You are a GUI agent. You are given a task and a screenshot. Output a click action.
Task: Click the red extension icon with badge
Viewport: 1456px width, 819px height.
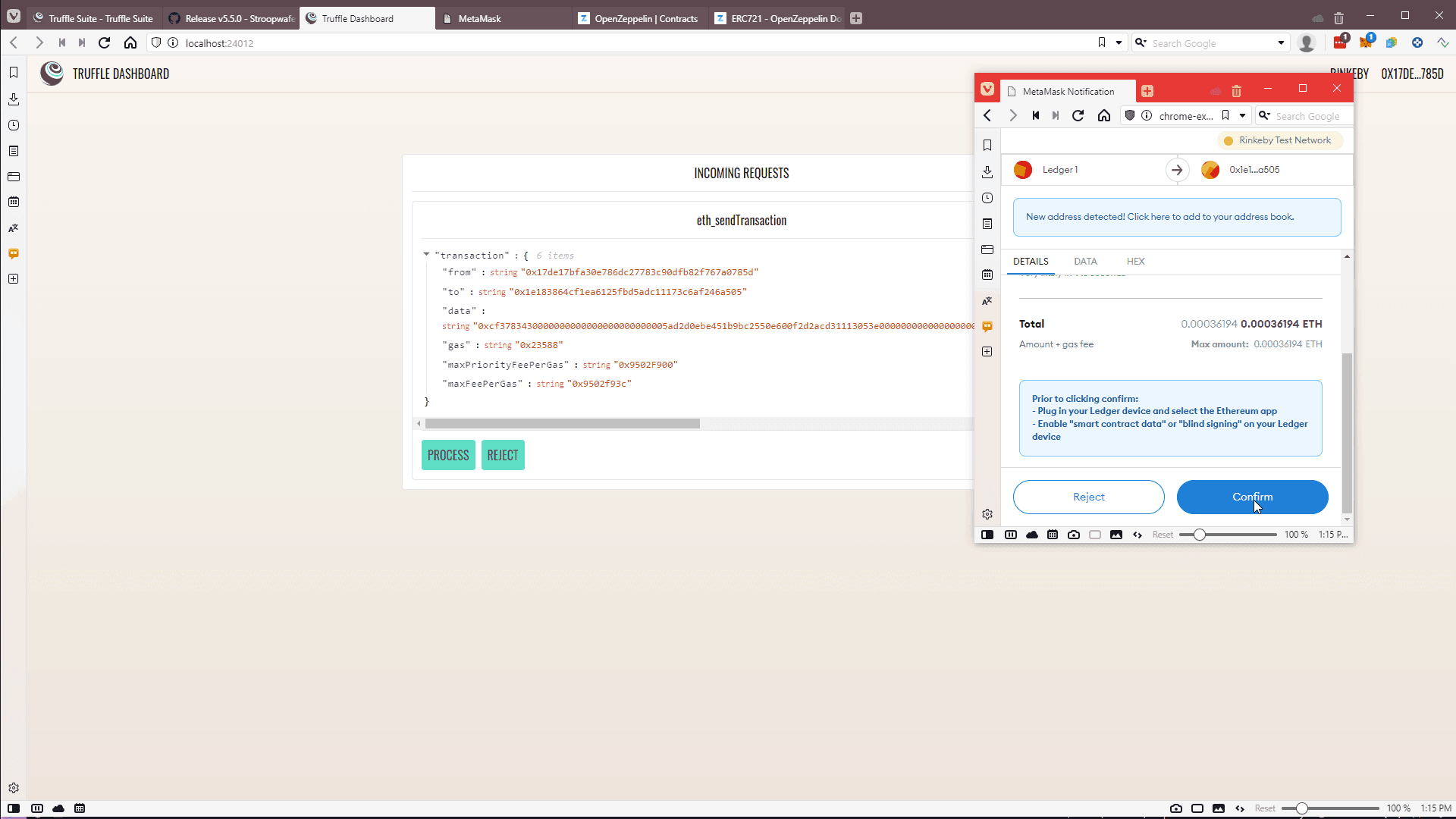pos(1340,42)
